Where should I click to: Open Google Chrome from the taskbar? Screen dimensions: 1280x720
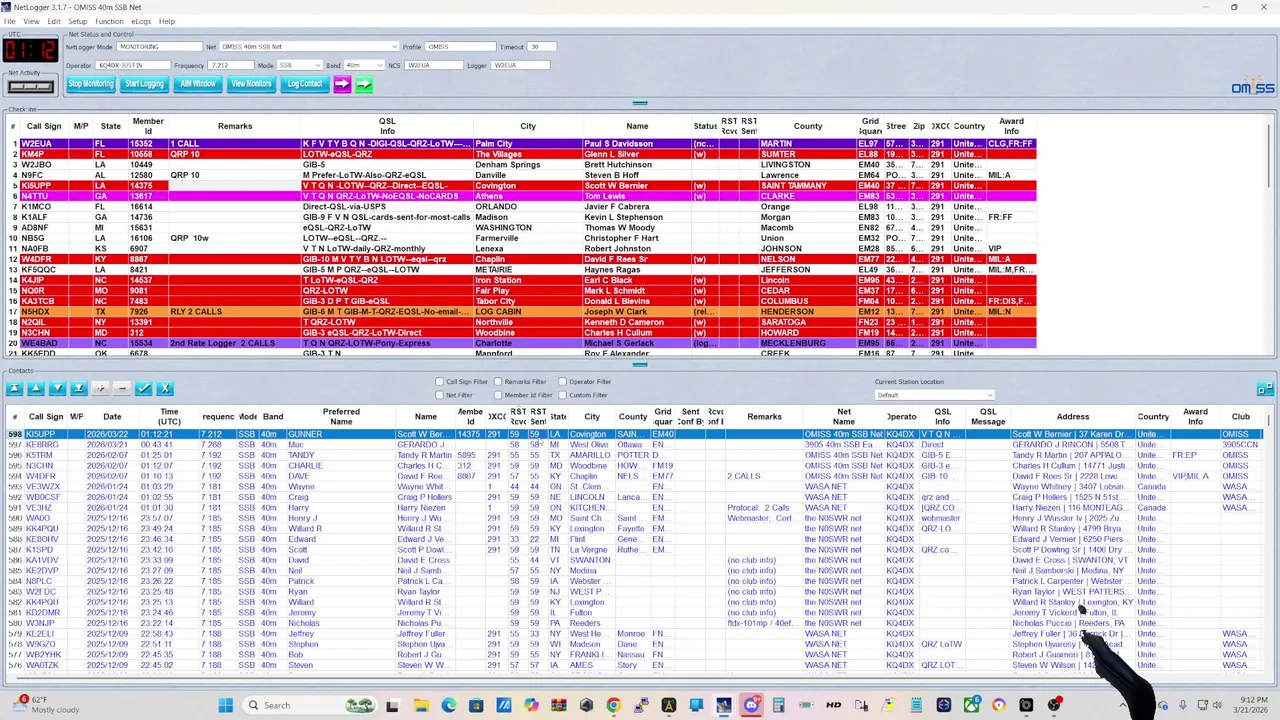(613, 705)
